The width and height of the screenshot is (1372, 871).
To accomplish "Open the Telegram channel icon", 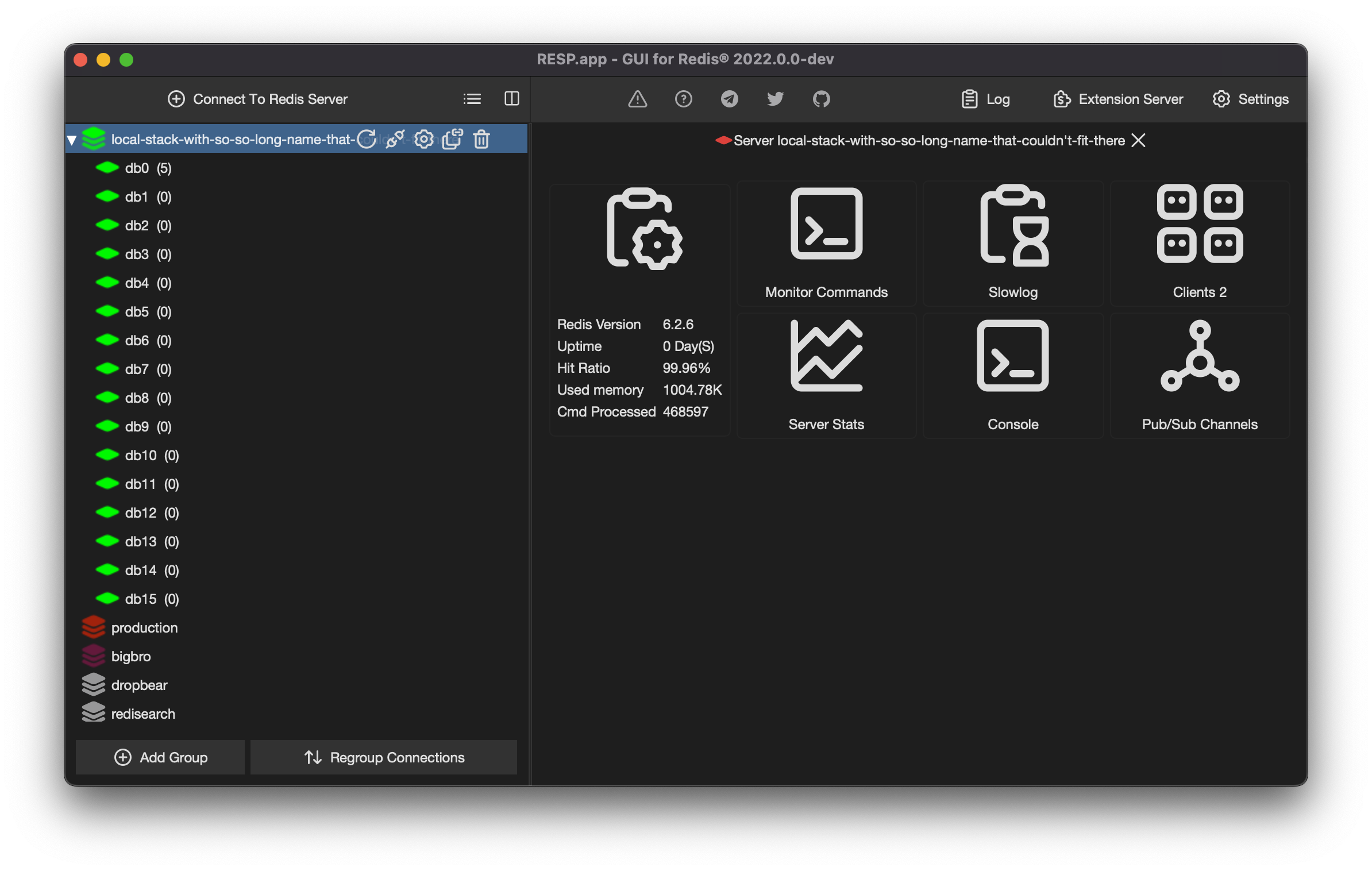I will pos(729,99).
